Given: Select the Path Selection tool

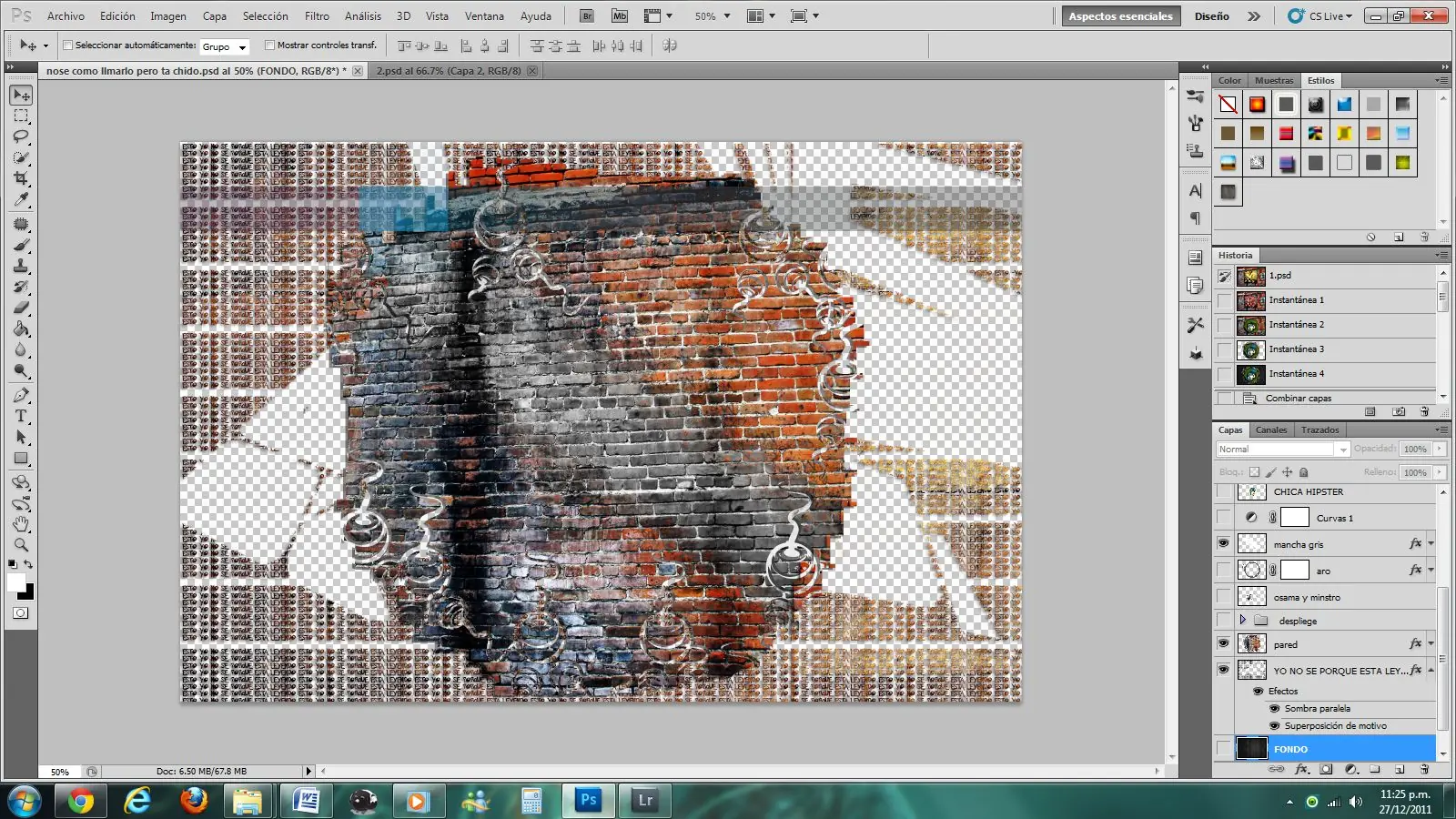Looking at the screenshot, I should (21, 437).
